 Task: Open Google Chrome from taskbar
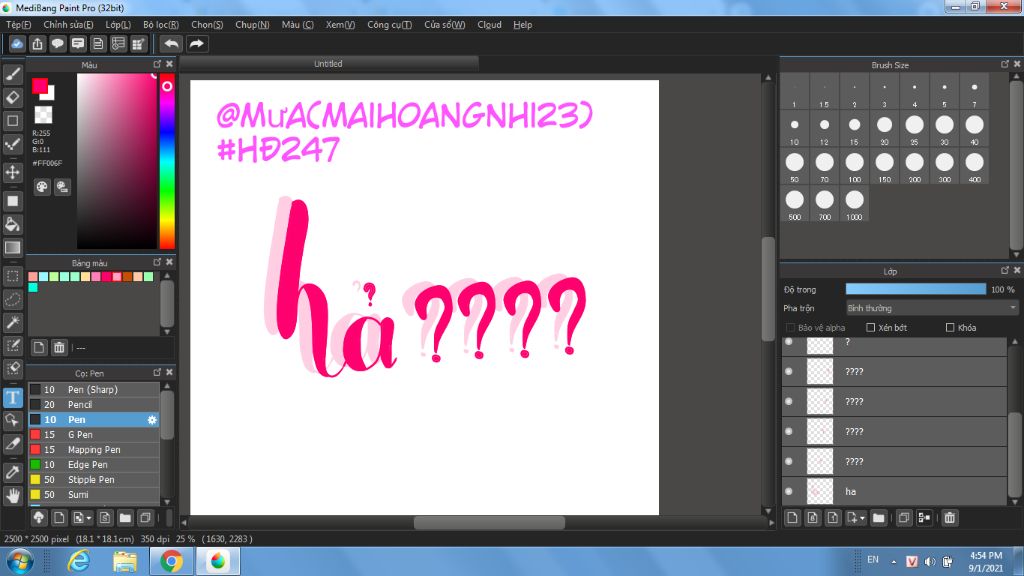[171, 562]
